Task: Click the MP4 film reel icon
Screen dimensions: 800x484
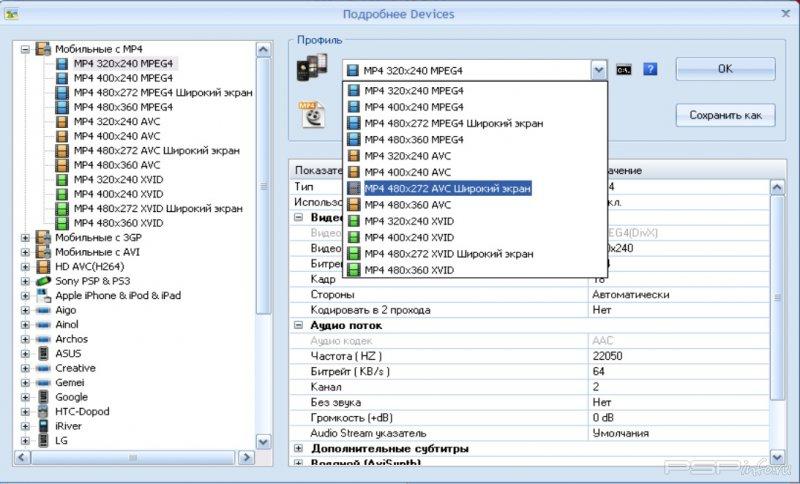Action: pos(311,113)
